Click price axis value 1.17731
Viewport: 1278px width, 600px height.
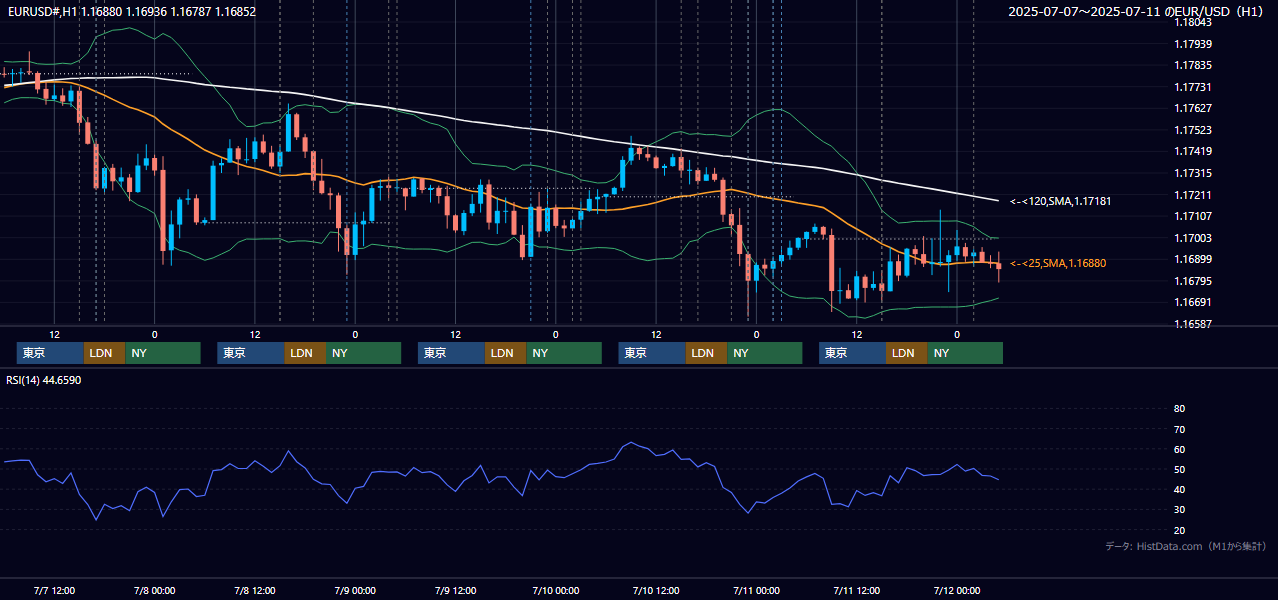coord(1193,87)
